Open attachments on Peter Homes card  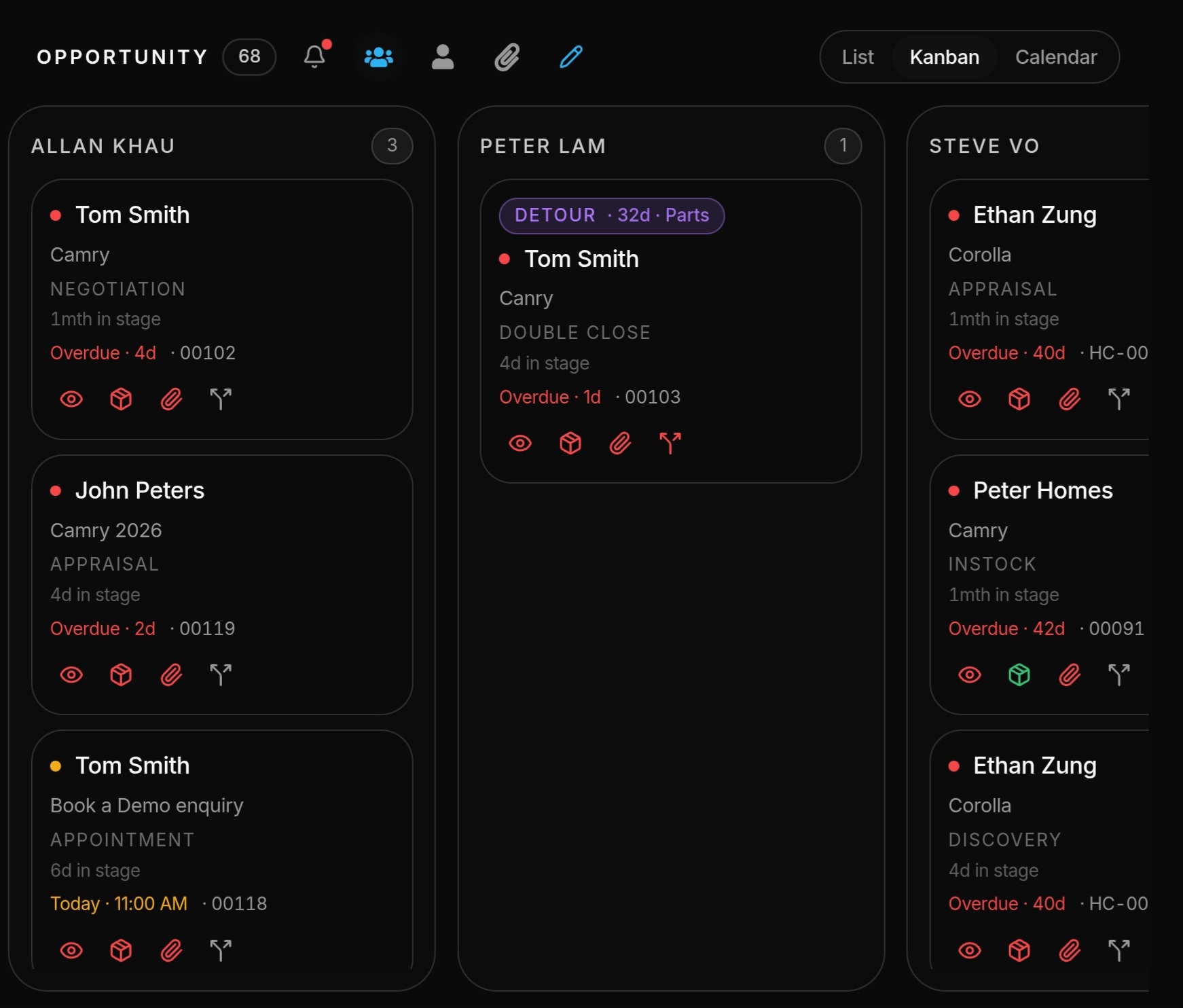tap(1070, 675)
